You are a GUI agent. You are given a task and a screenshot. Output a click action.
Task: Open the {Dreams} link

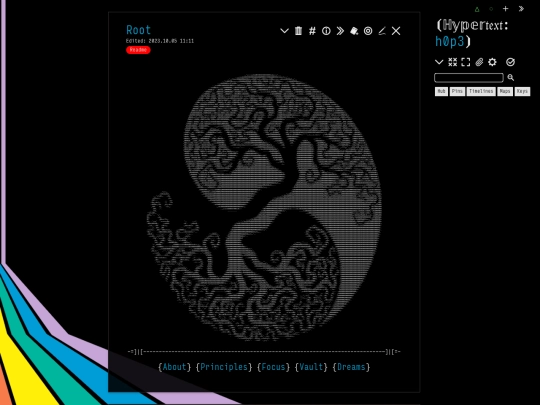(351, 367)
